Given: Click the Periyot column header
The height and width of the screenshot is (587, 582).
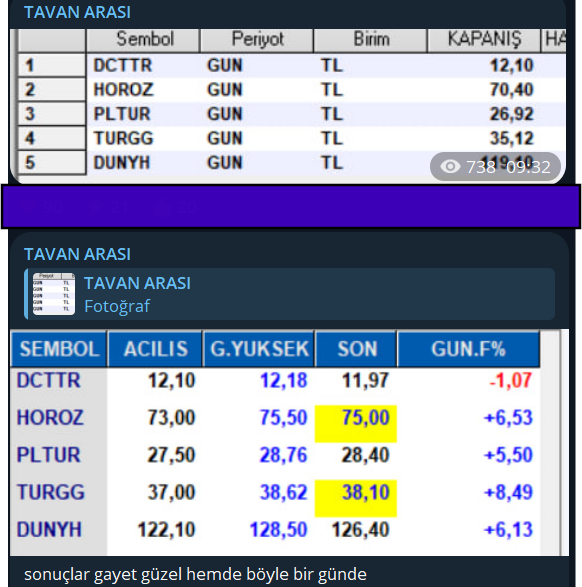Looking at the screenshot, I should tap(257, 40).
